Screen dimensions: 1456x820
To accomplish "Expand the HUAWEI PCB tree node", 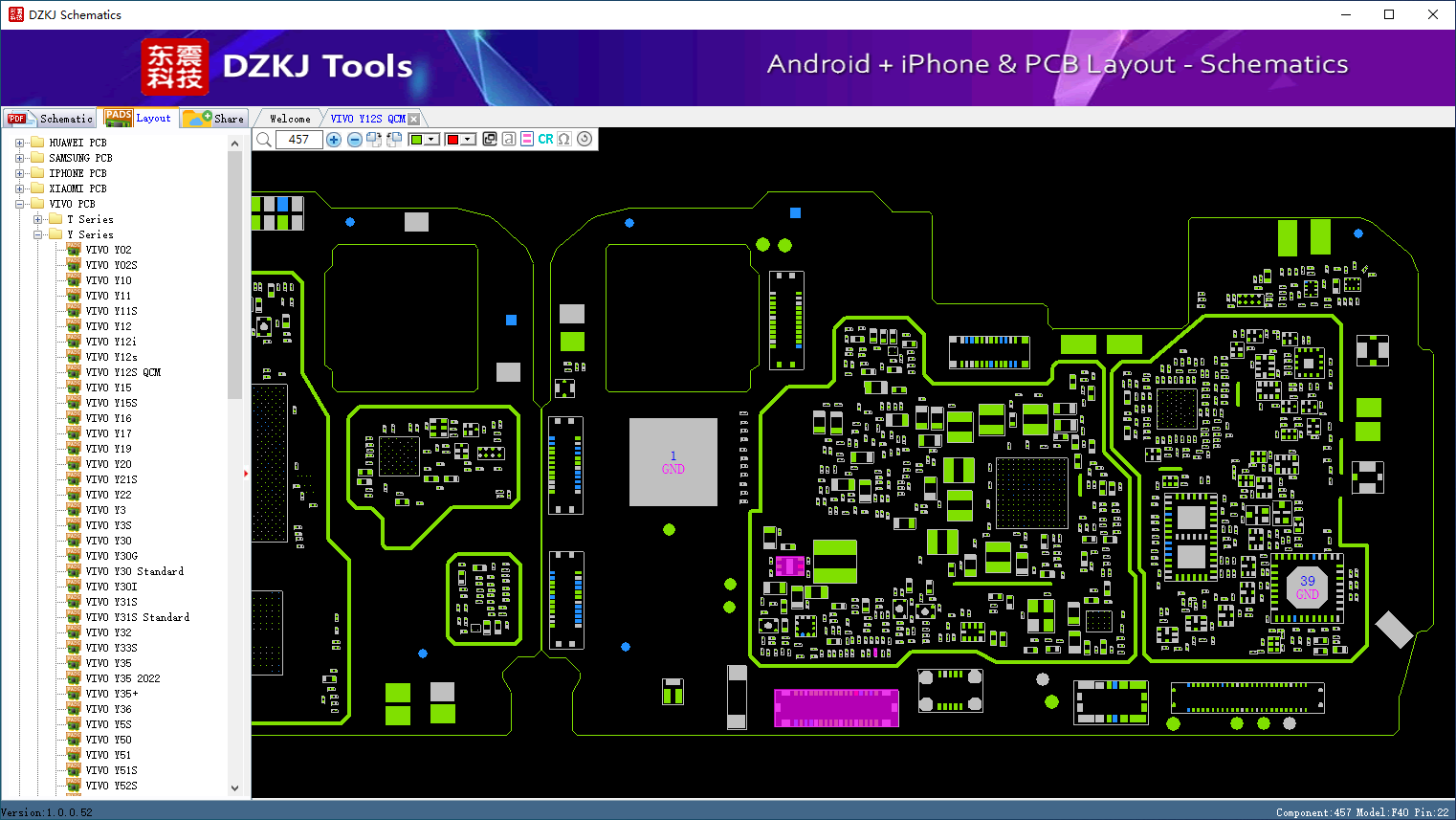I will tap(19, 143).
